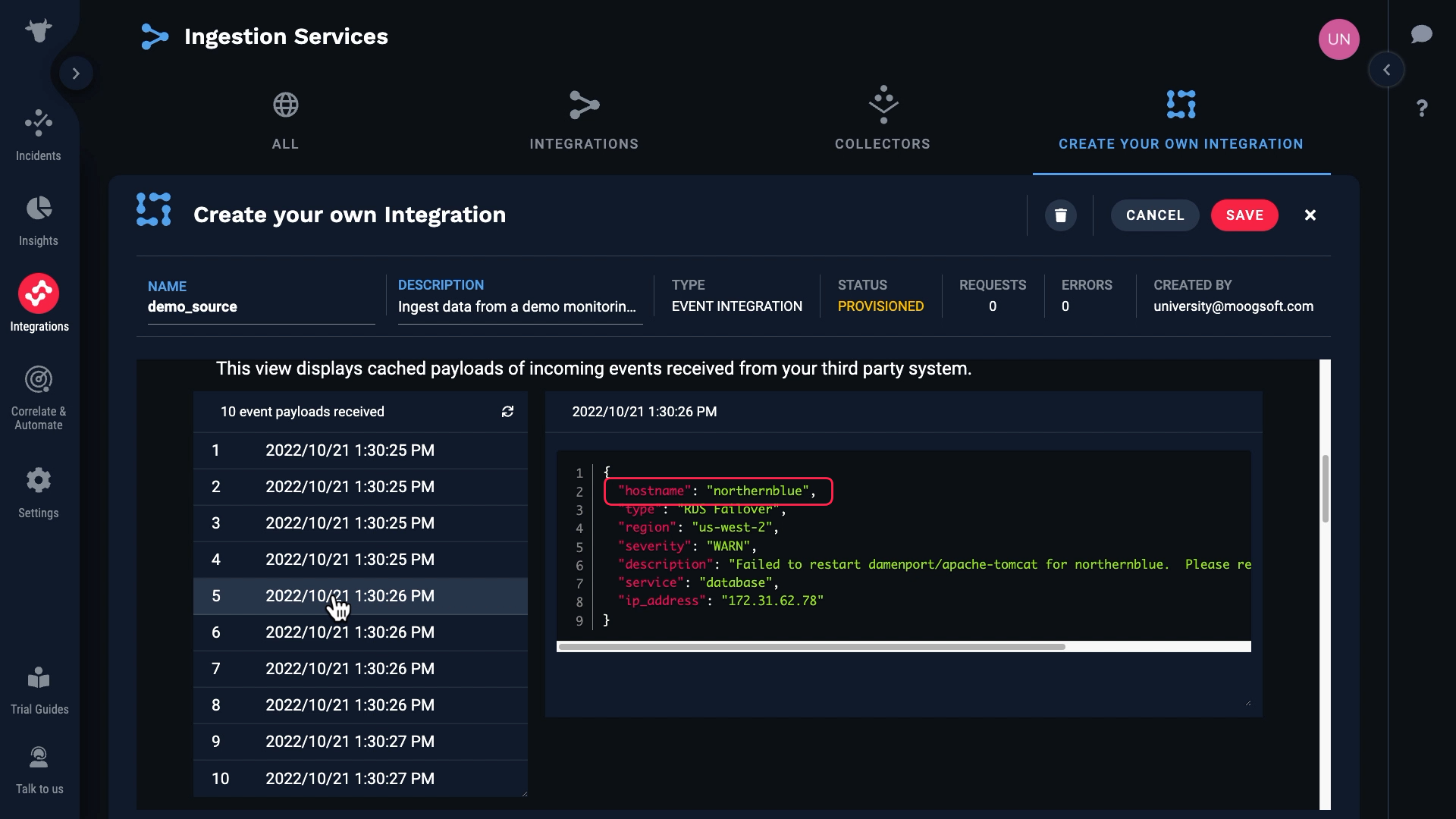The image size is (1456, 819).
Task: Click the Cancel button
Action: click(1154, 215)
